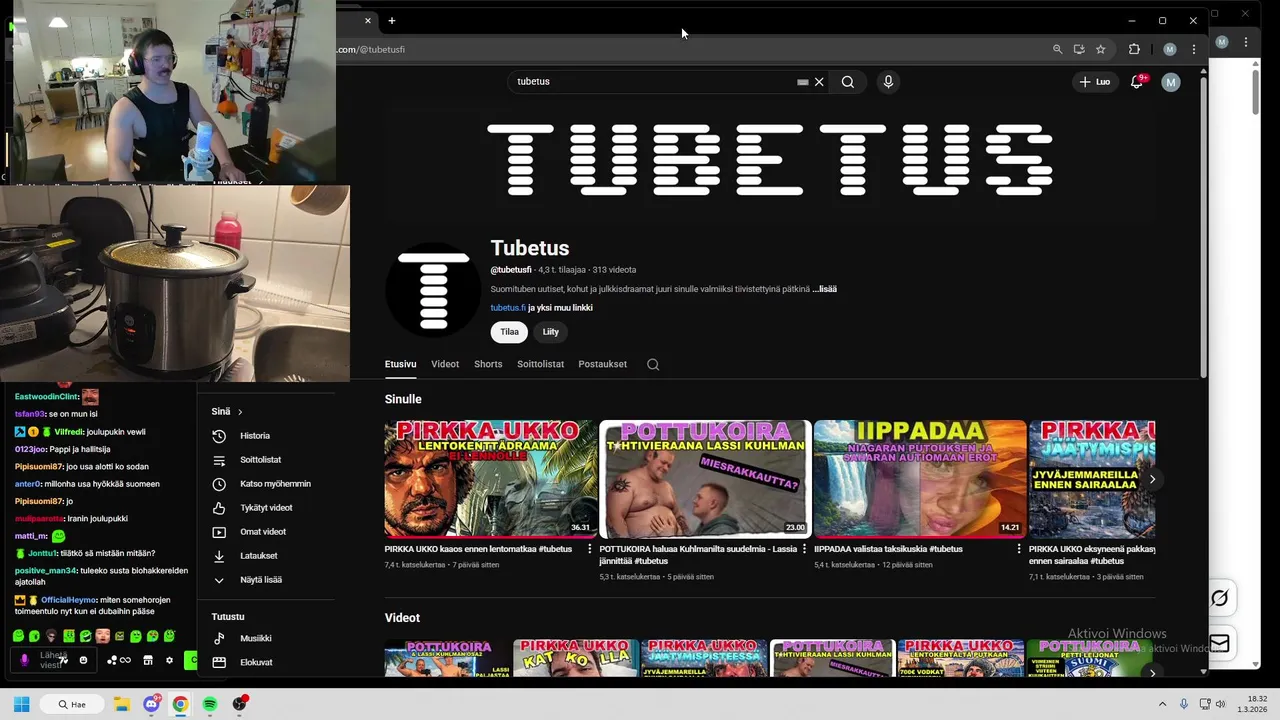
Task: Click taskbar Hae search box
Action: [x=72, y=704]
